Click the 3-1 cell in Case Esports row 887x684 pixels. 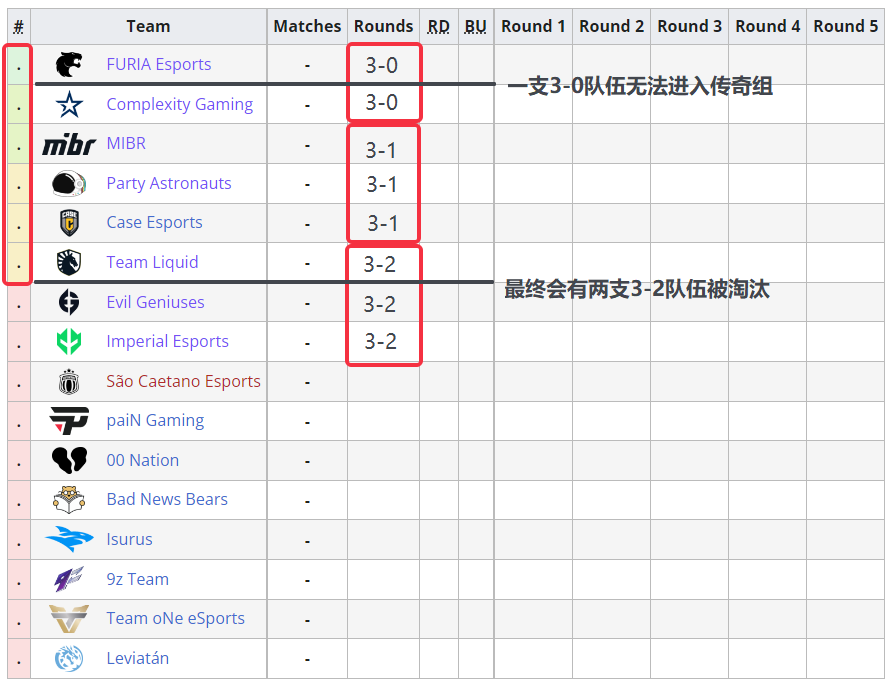[383, 224]
